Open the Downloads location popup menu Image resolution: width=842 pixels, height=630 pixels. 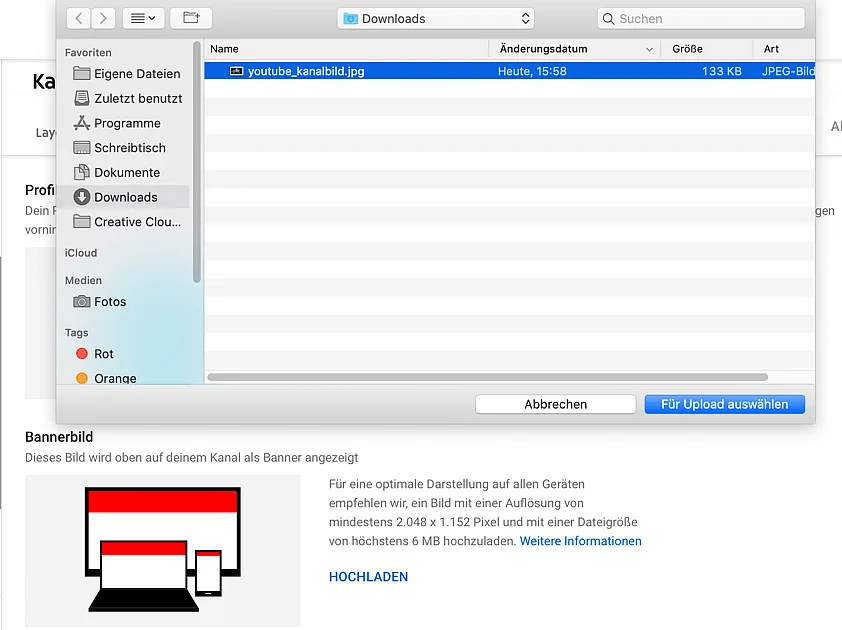pyautogui.click(x=436, y=19)
